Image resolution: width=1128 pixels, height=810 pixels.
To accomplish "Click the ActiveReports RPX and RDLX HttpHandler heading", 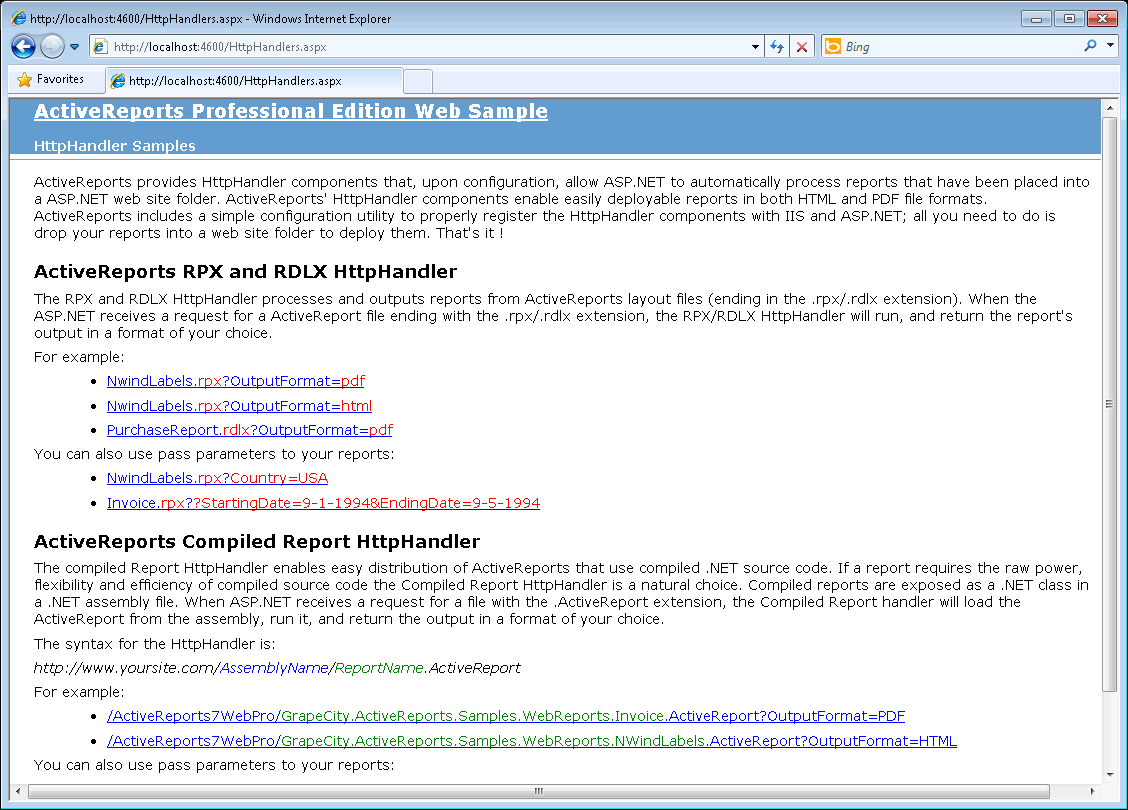I will pyautogui.click(x=245, y=271).
